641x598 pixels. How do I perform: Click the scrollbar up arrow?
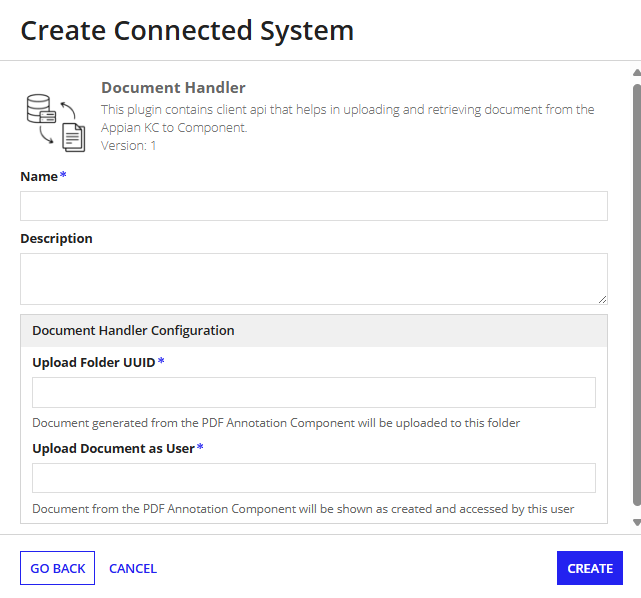point(636,73)
